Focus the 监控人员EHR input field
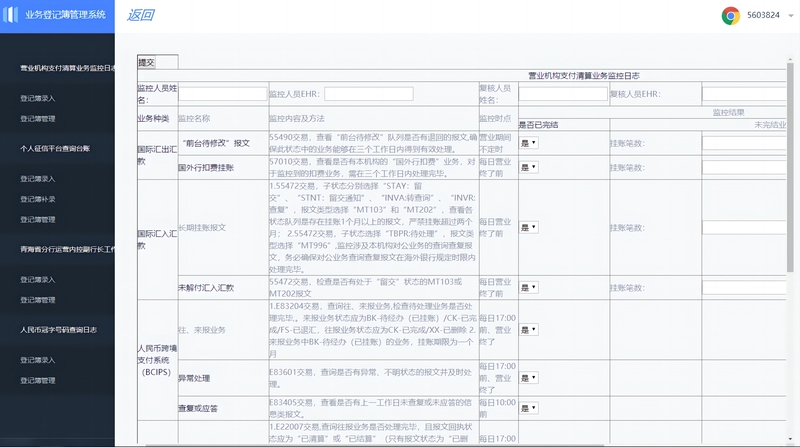Viewport: 800px width, 447px height. pos(368,94)
